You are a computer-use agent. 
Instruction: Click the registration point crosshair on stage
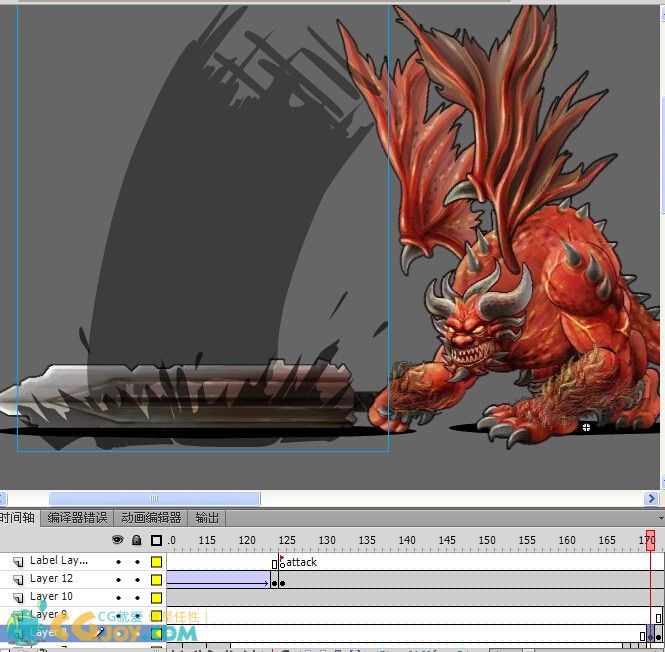pyautogui.click(x=586, y=428)
